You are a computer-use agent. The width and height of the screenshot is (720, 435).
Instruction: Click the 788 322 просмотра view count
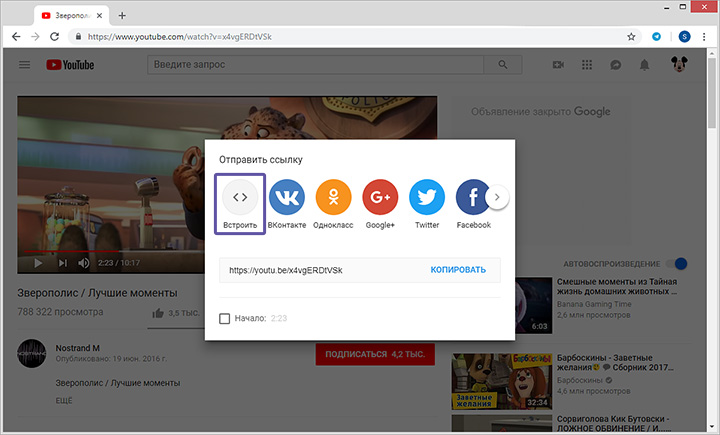pos(60,312)
